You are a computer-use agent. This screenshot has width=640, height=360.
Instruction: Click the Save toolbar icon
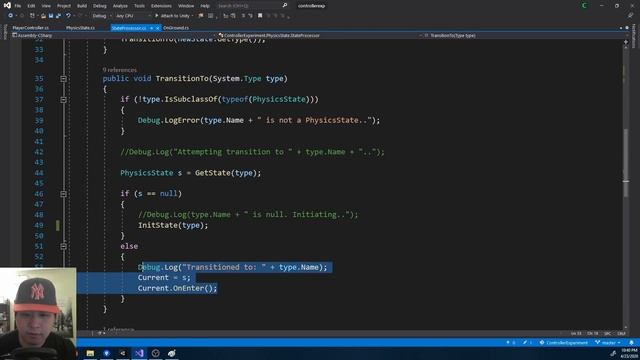[x=51, y=16]
